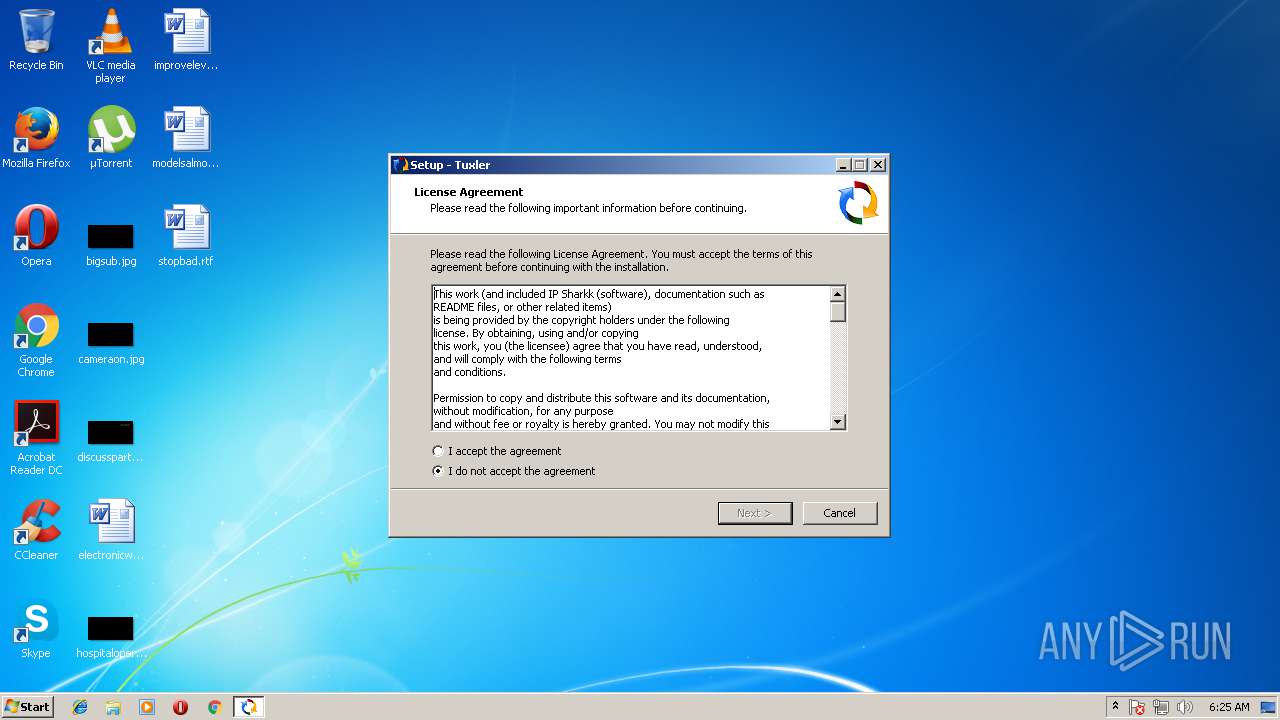Image resolution: width=1280 pixels, height=720 pixels.
Task: Click the setup title bar icon
Action: coord(401,165)
